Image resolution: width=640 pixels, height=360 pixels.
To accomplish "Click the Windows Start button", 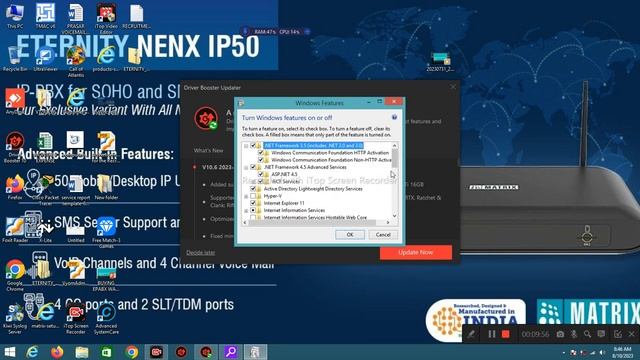I will click(9, 352).
